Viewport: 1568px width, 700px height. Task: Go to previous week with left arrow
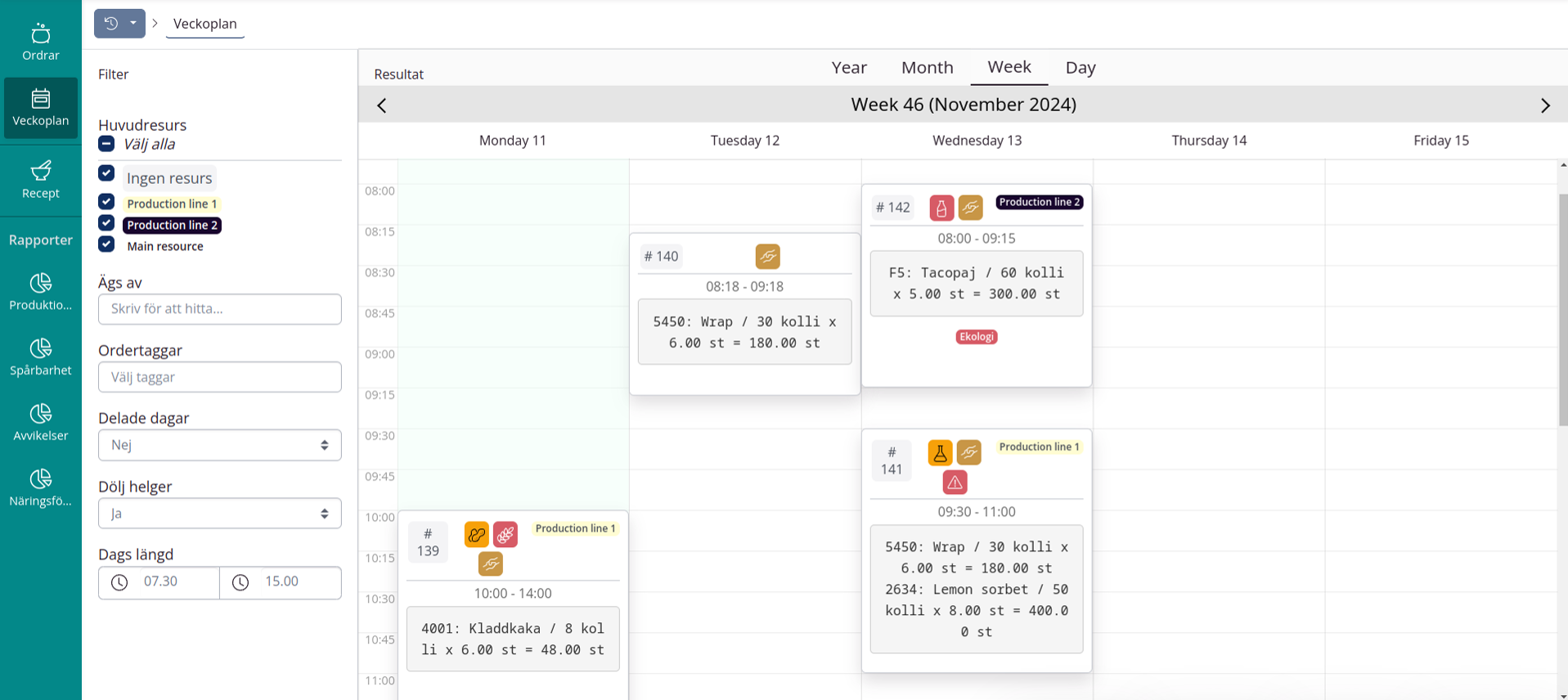[382, 105]
